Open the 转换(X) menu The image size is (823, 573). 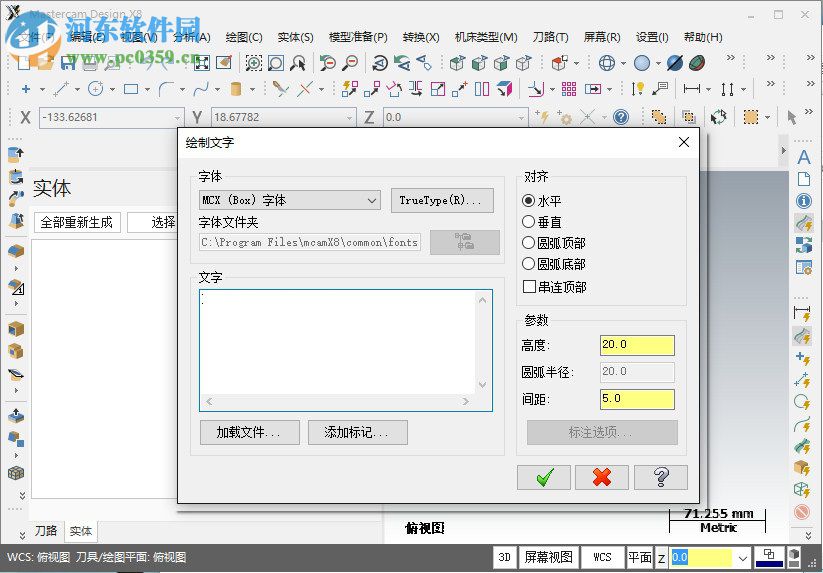pyautogui.click(x=421, y=37)
